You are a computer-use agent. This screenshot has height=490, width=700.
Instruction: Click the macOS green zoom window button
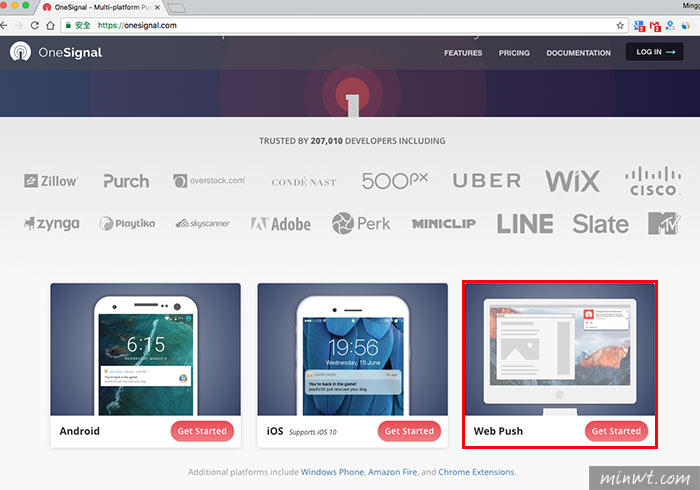[25, 5]
